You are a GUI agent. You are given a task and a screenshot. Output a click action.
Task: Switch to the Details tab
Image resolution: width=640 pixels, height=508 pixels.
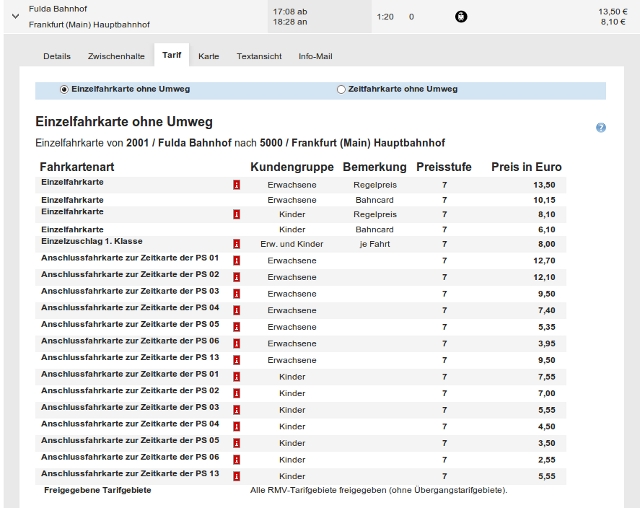[x=57, y=56]
